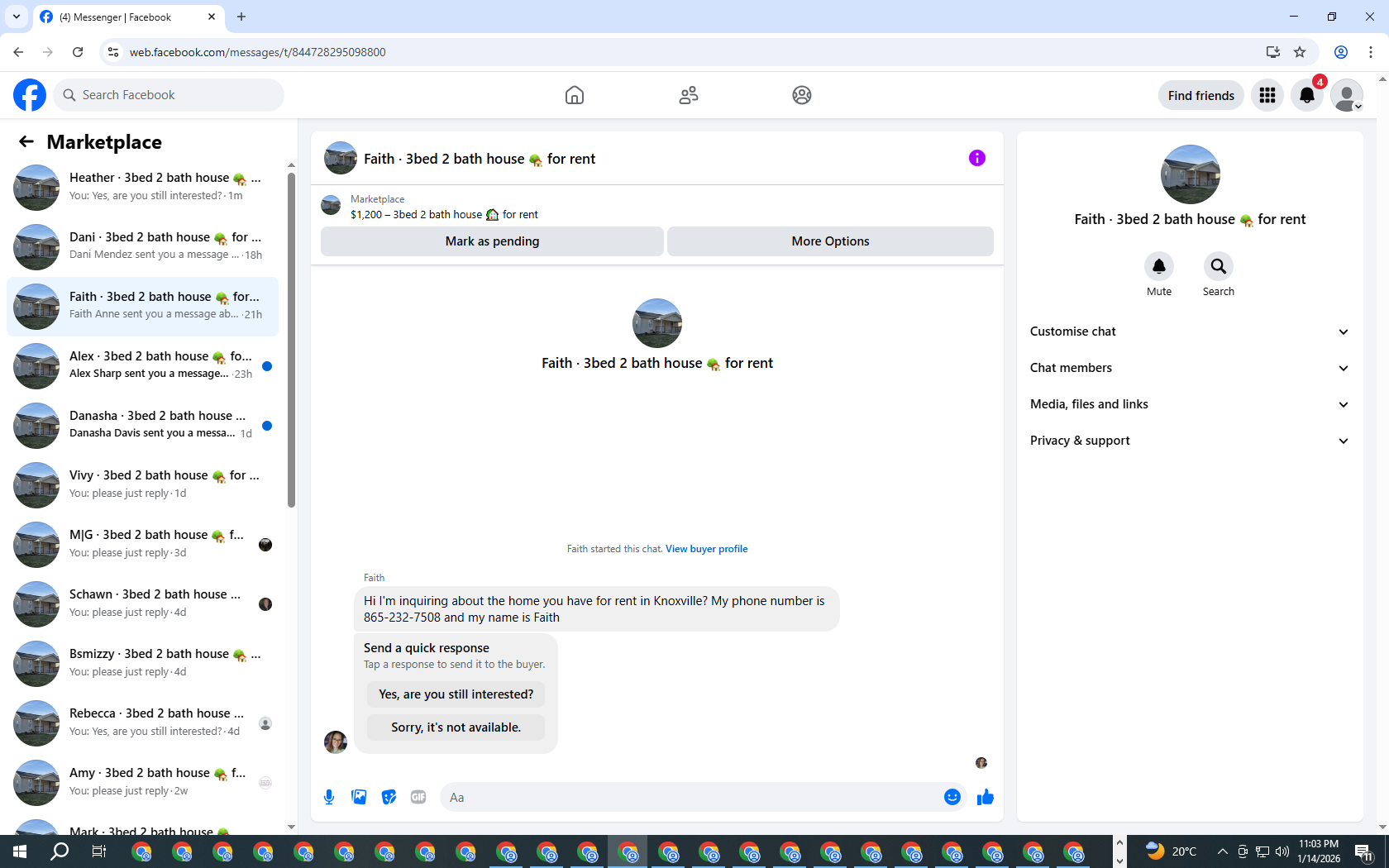Open the taskbar clock showing 11:03 PM
Screen dimensions: 1389x868
[1319, 851]
